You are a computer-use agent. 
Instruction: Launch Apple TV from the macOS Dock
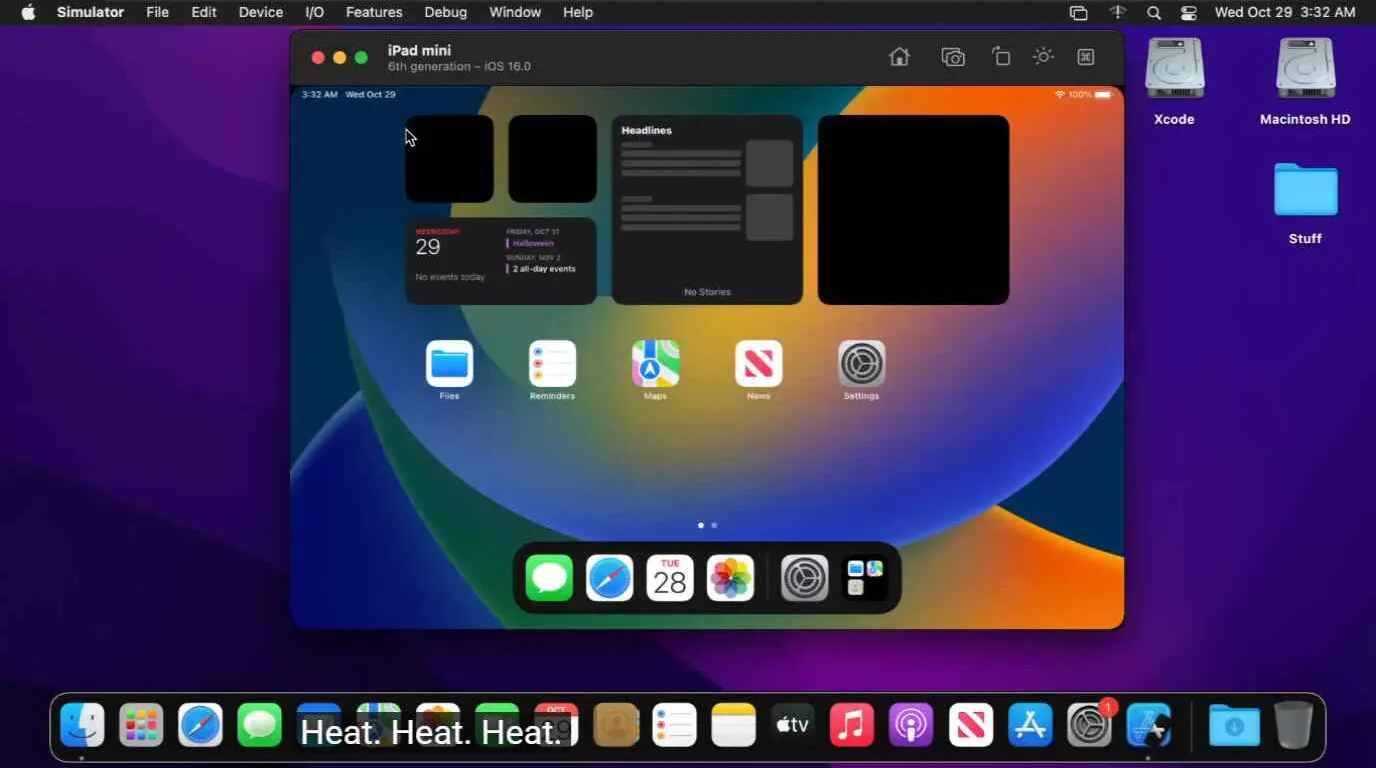[792, 725]
